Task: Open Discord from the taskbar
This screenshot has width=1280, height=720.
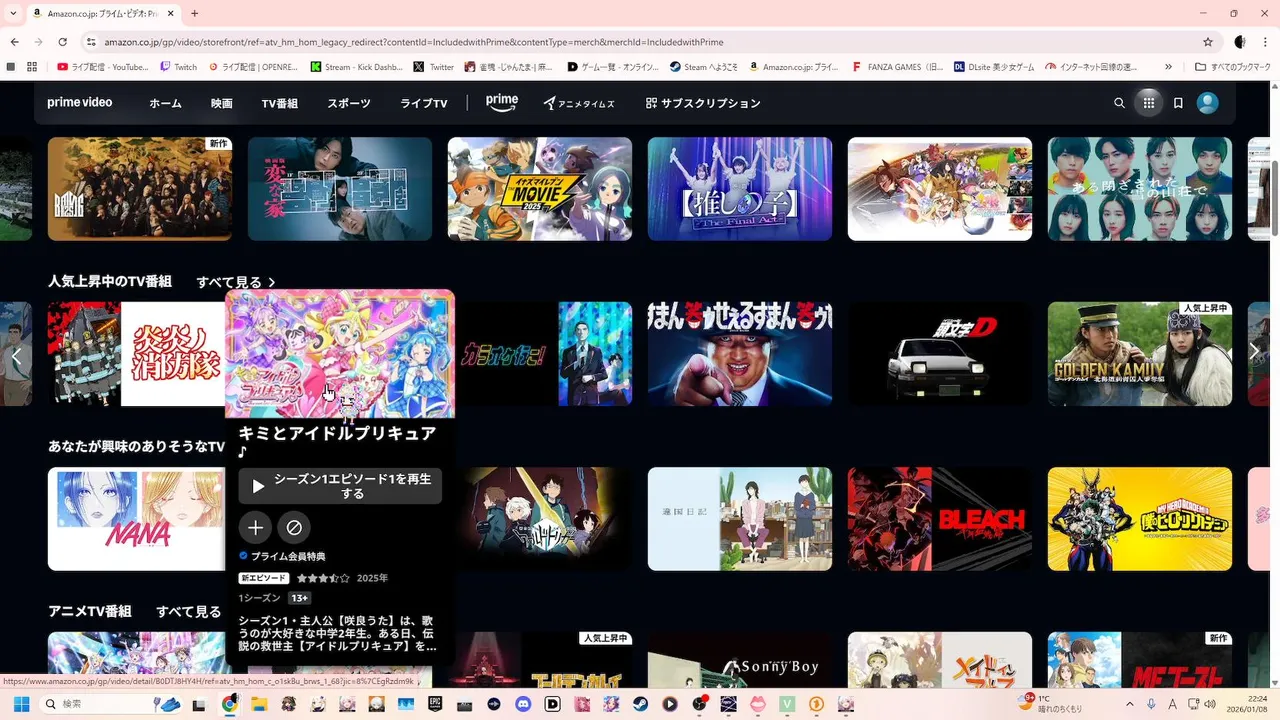Action: click(524, 704)
